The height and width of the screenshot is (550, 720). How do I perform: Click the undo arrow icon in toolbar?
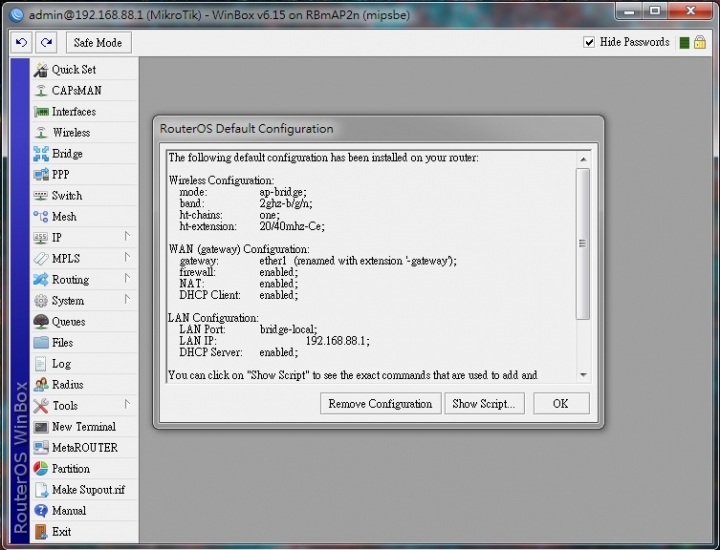click(x=22, y=43)
